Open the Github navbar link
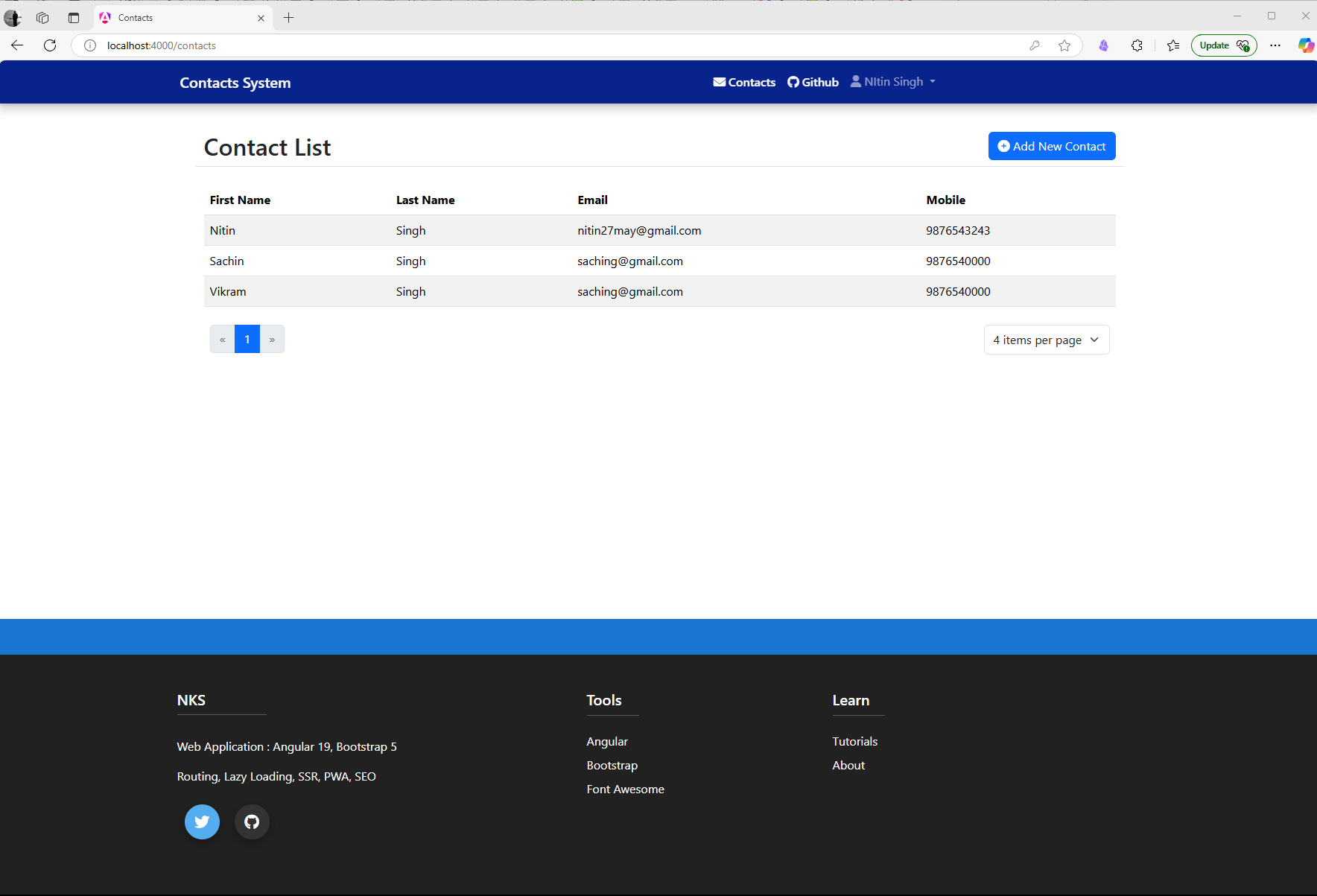 click(813, 82)
